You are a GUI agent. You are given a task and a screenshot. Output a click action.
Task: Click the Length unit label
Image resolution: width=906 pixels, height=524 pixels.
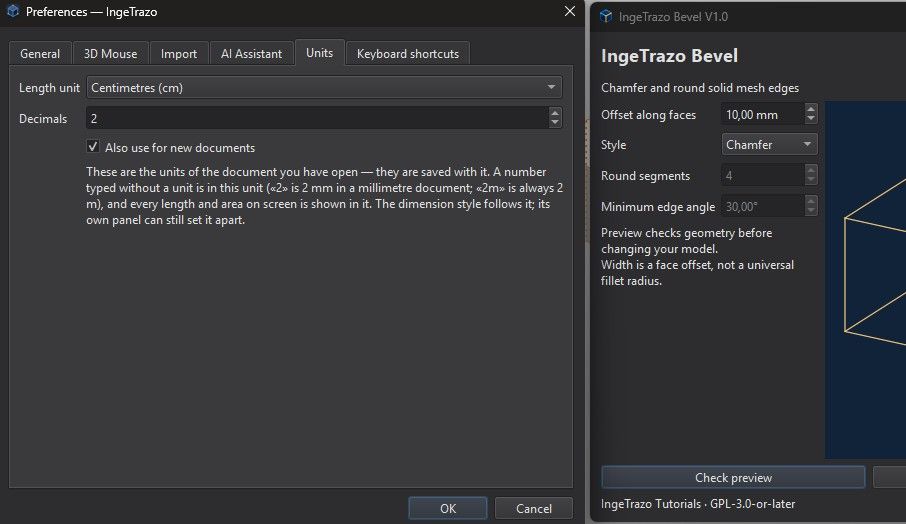tap(49, 88)
